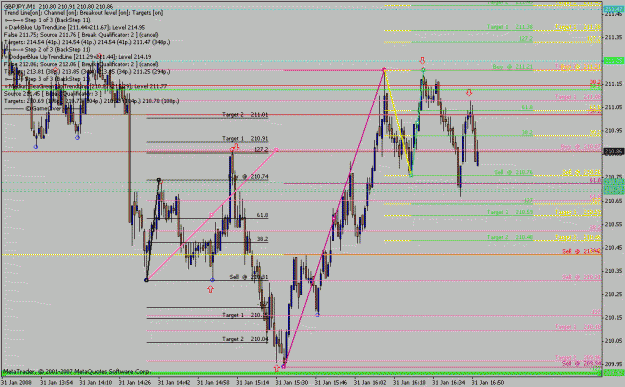Screen dimensions: 625x387
Task: Click the pink 'Target 1 211.08' label
Action: click(x=578, y=97)
